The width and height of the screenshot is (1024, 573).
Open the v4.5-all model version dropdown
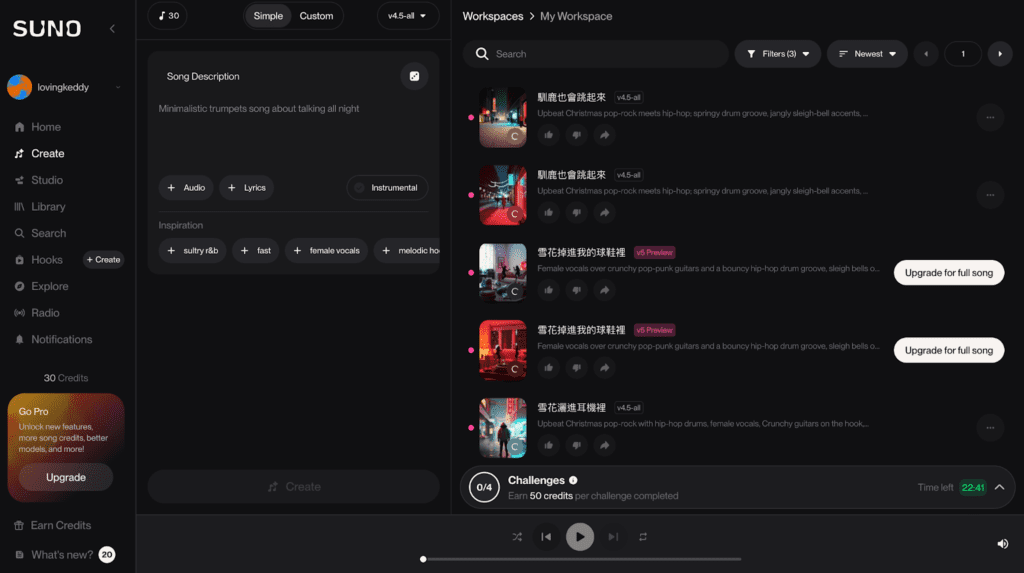point(408,16)
